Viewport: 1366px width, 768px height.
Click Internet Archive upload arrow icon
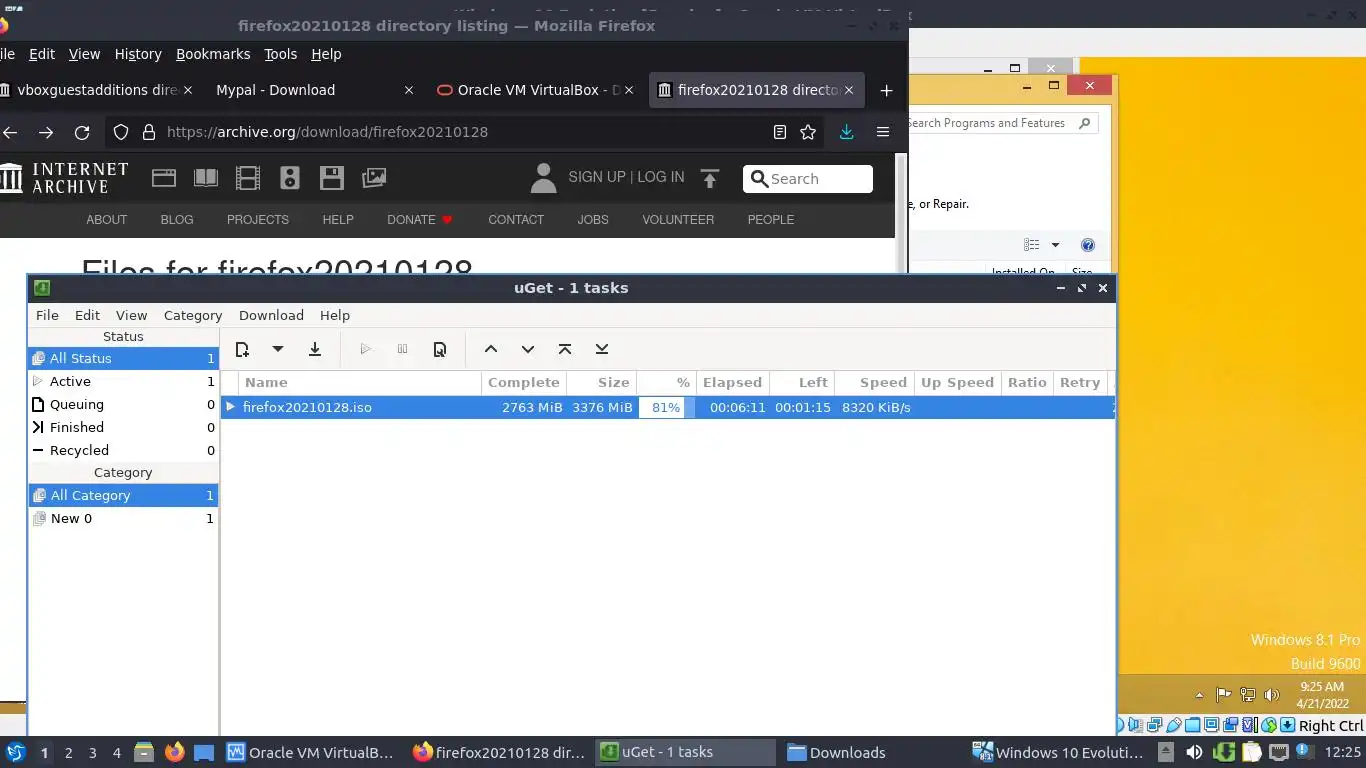[710, 178]
